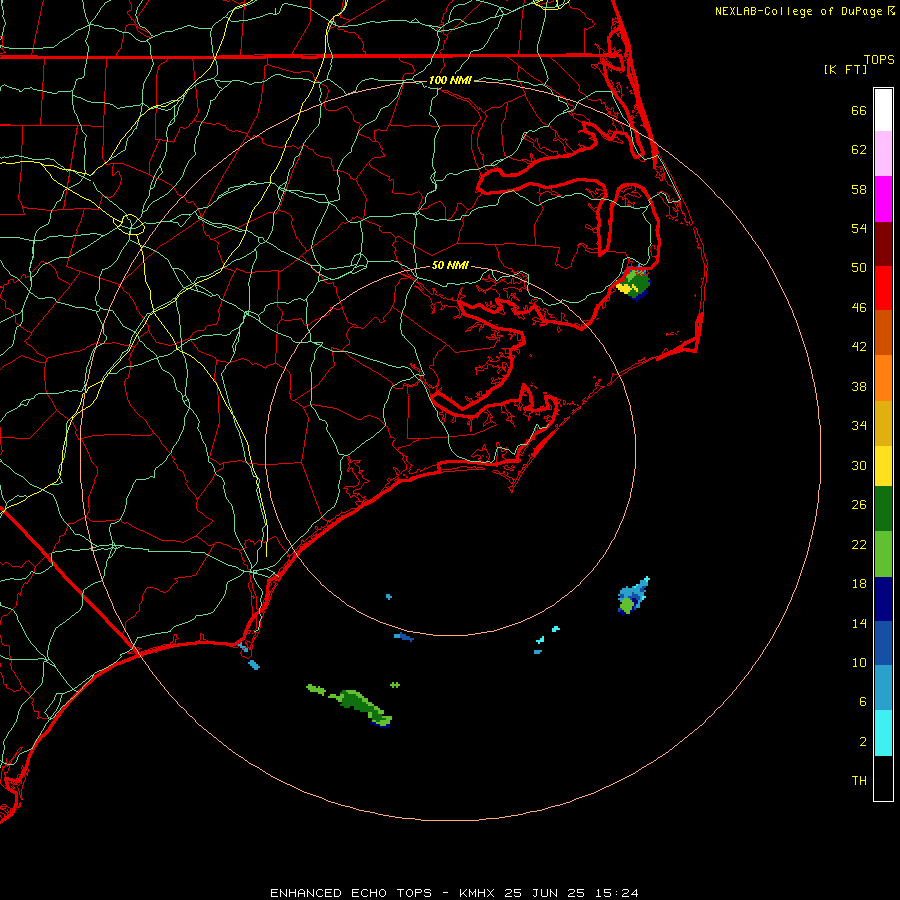Click the "6" legend label
Viewport: 900px width, 900px height.
click(863, 702)
